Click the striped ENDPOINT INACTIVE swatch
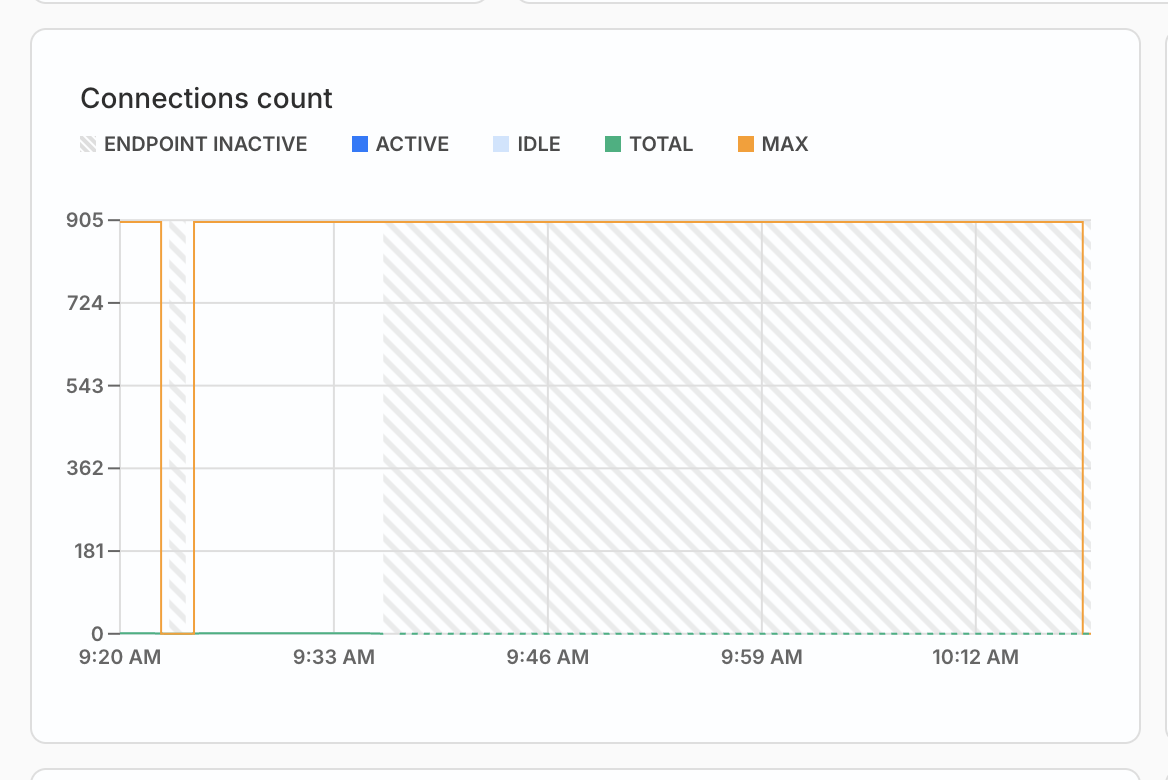Viewport: 1168px width, 780px height. point(88,144)
